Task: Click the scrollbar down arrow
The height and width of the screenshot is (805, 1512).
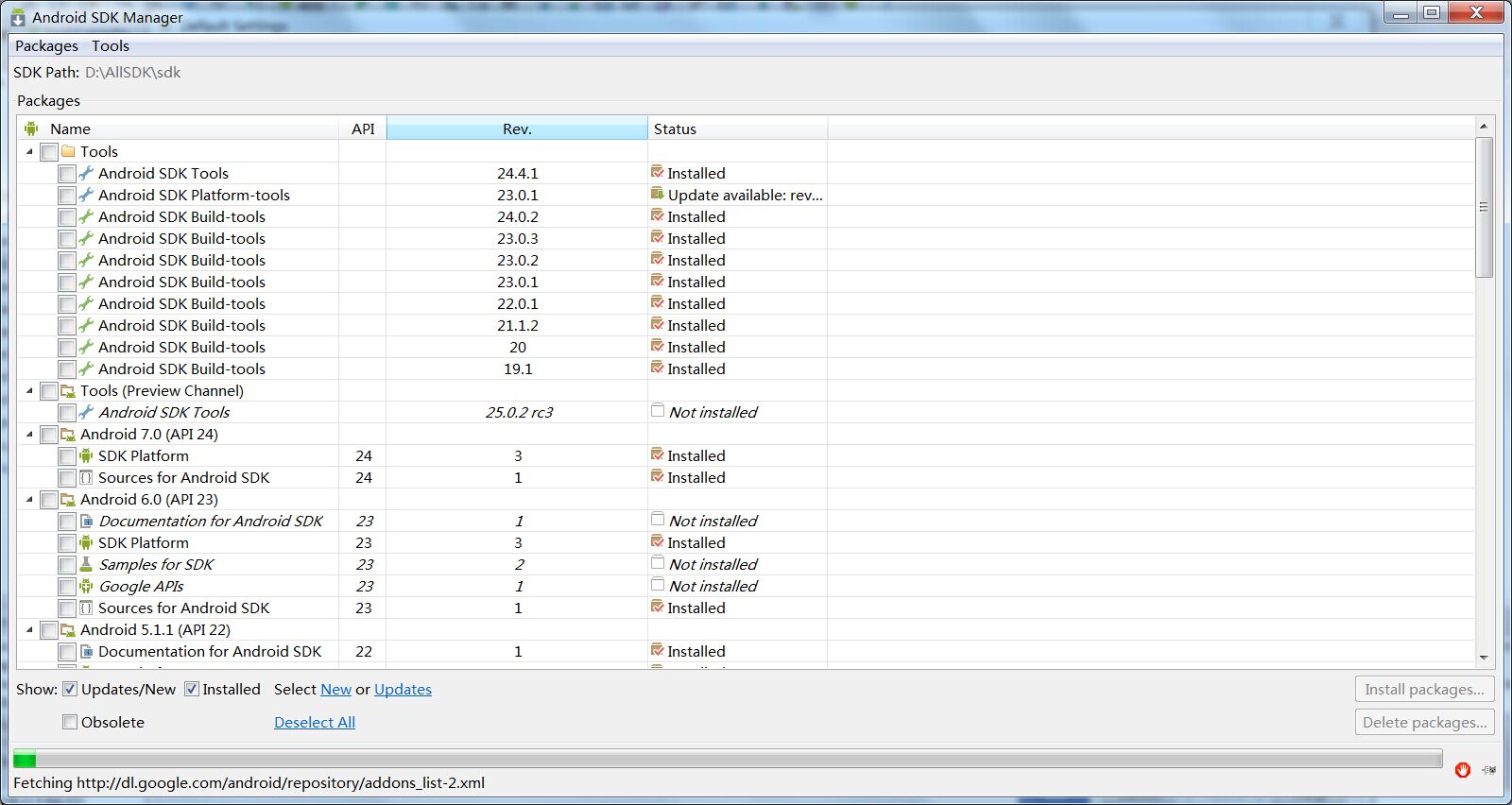Action: 1484,658
